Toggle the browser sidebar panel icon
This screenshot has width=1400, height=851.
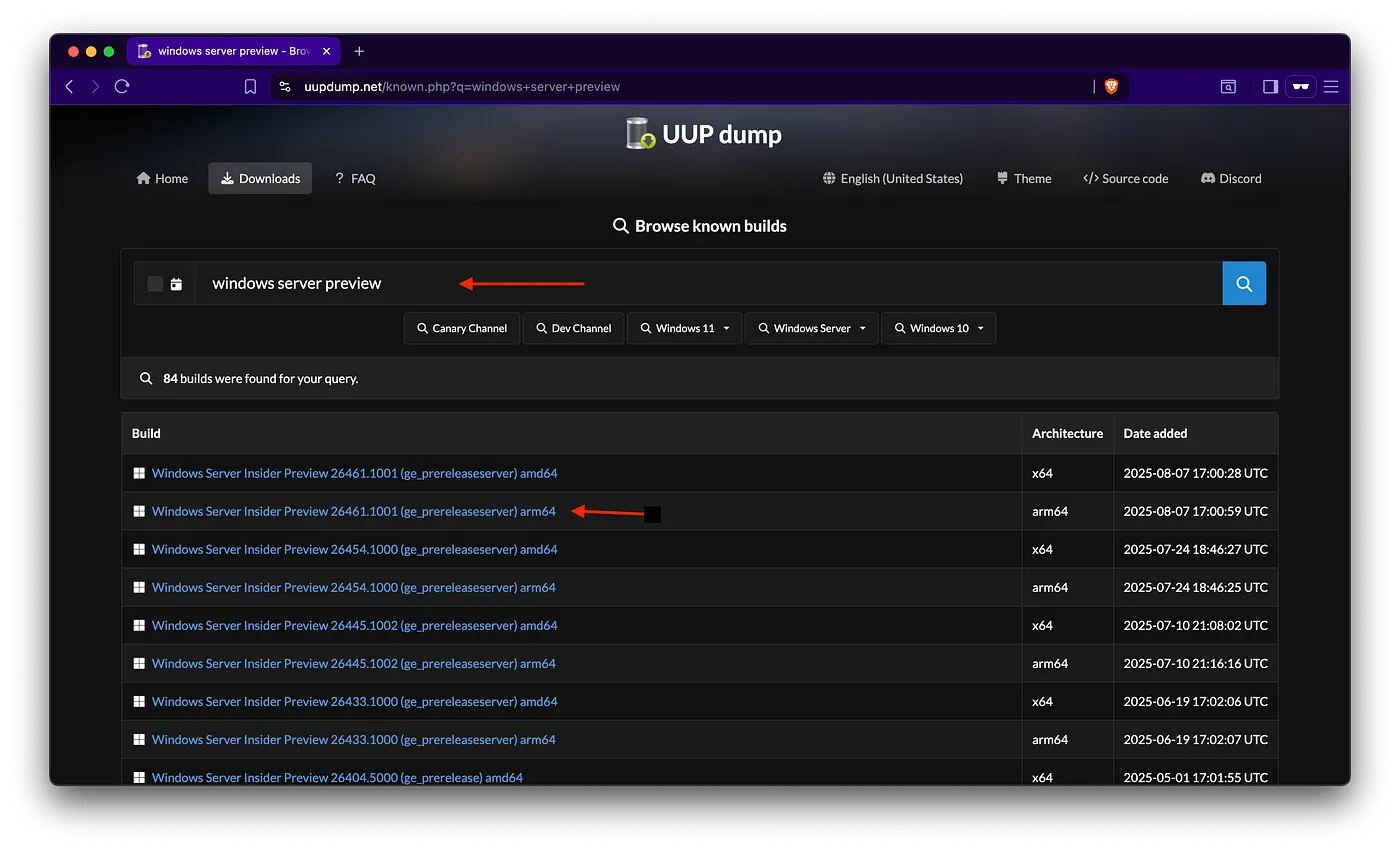click(1269, 86)
